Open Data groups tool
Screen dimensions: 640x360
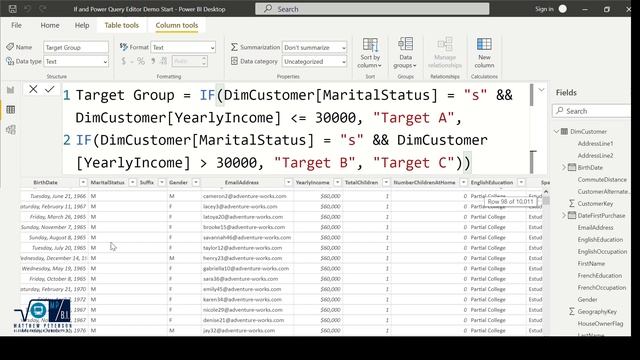click(405, 53)
